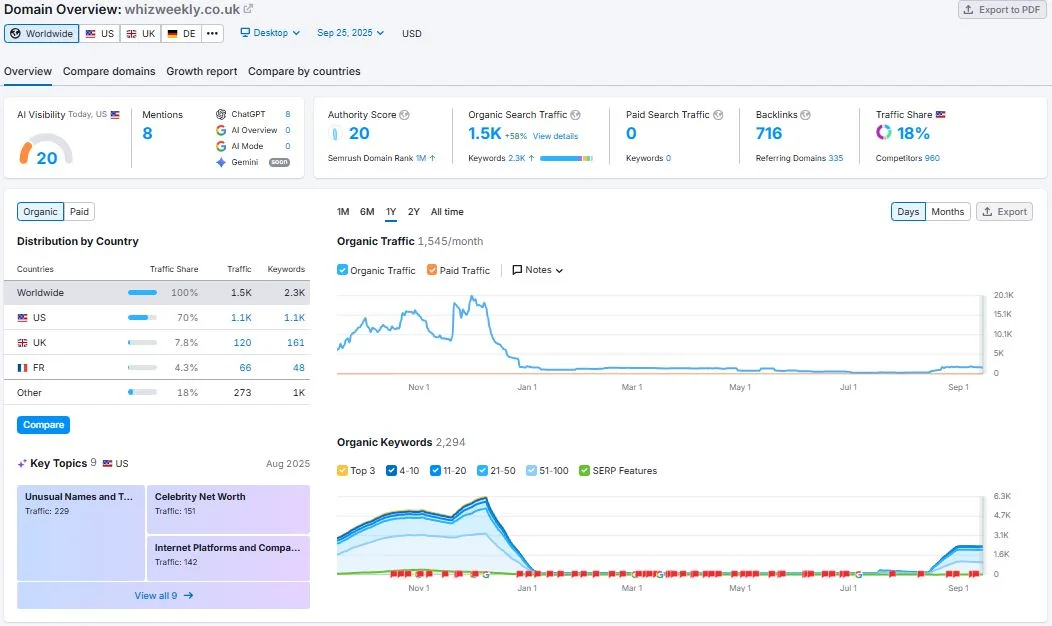Screen dimensions: 1052x626
Task: Click the Notes speech bubble icon
Action: pos(517,270)
